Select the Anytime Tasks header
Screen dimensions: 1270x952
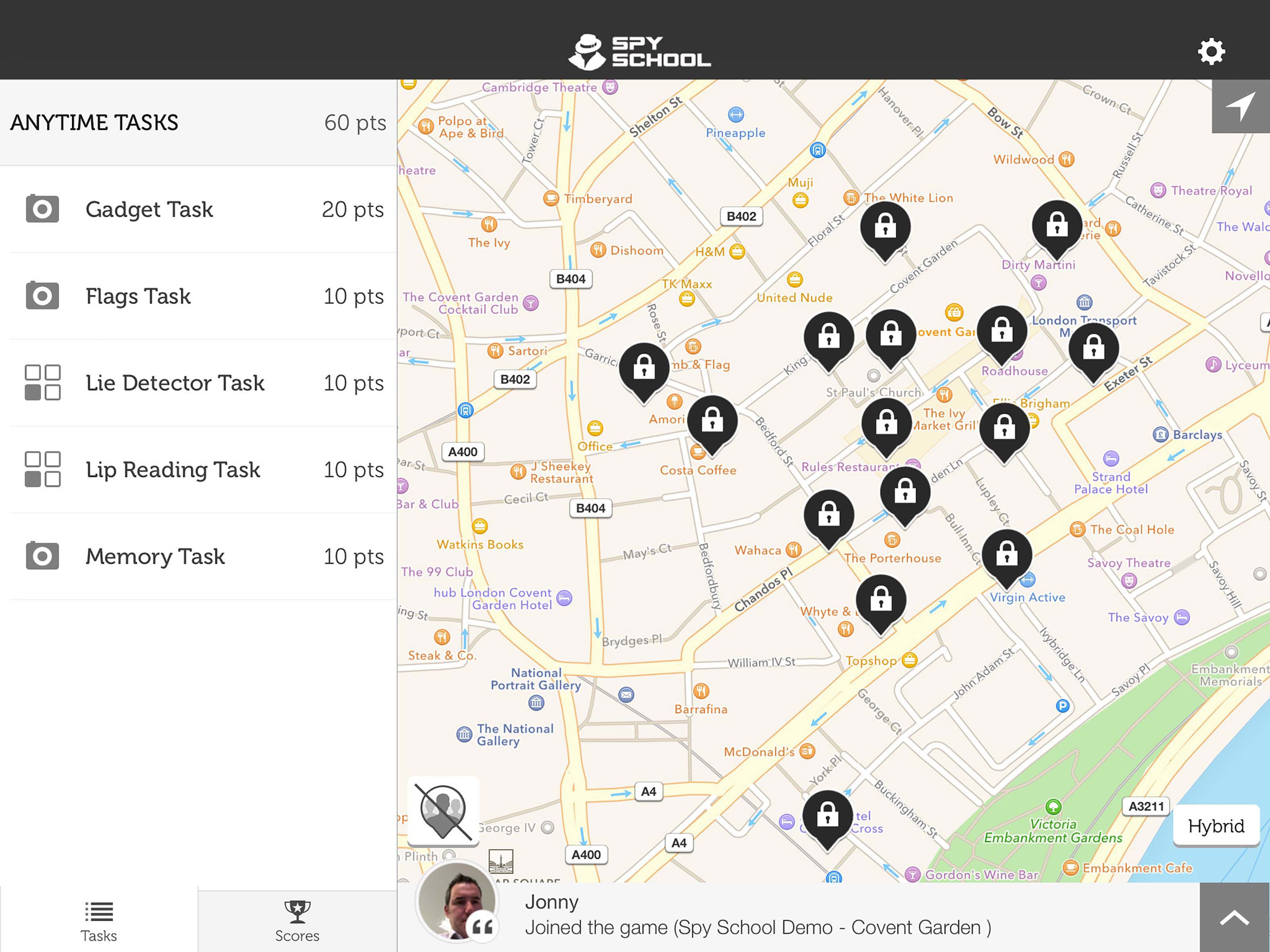[x=198, y=123]
